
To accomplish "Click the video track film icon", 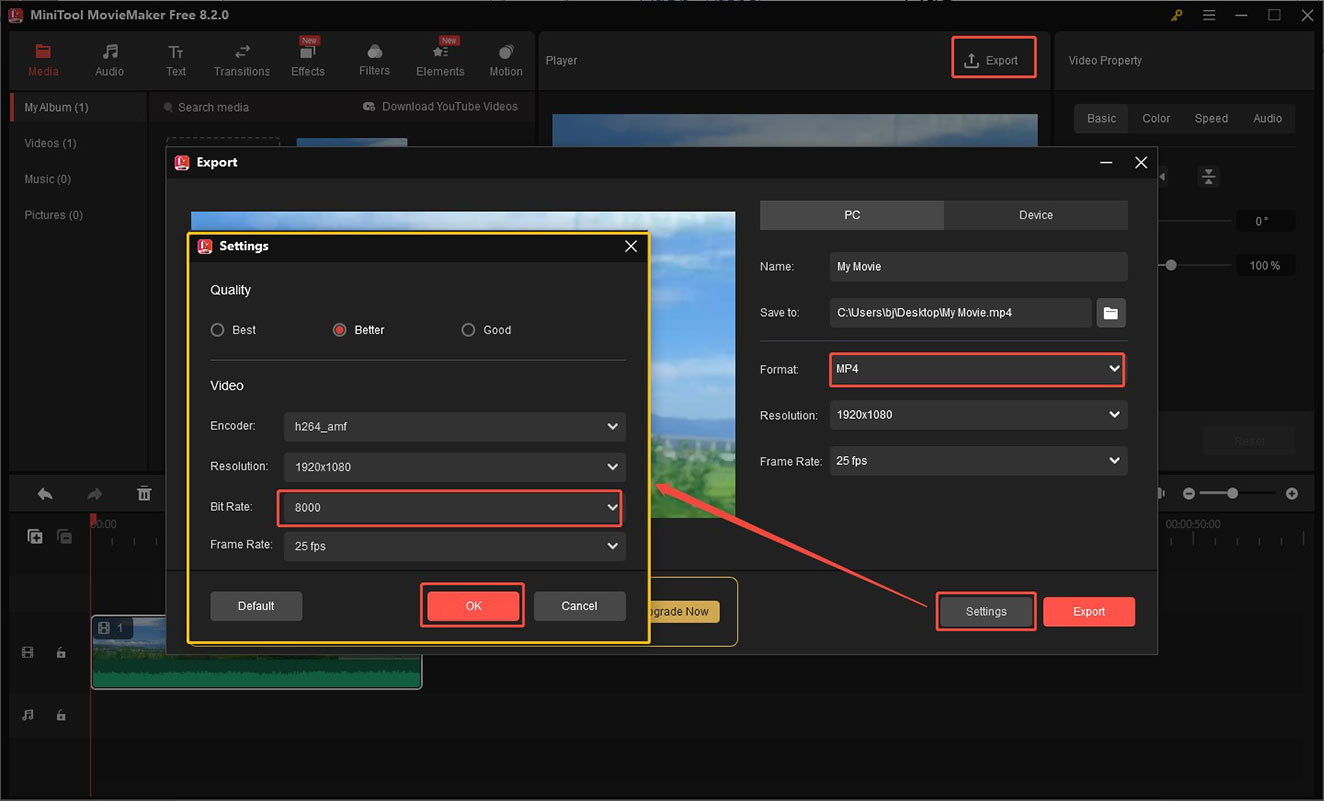I will pyautogui.click(x=28, y=653).
